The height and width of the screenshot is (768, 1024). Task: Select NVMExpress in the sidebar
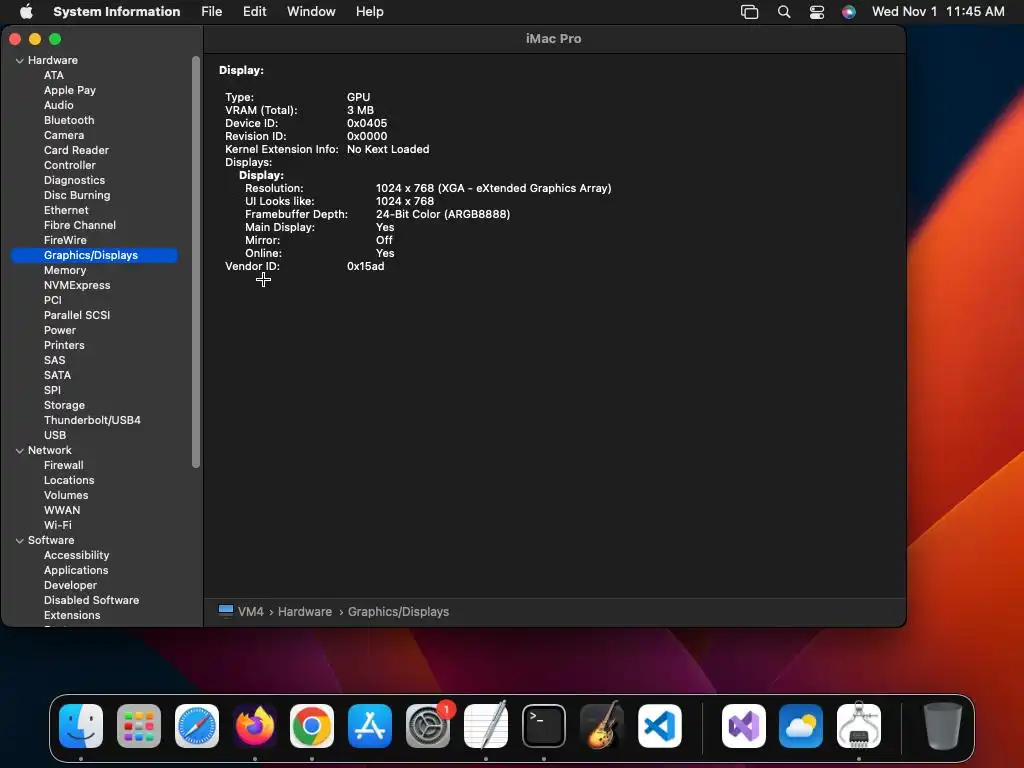click(x=77, y=285)
